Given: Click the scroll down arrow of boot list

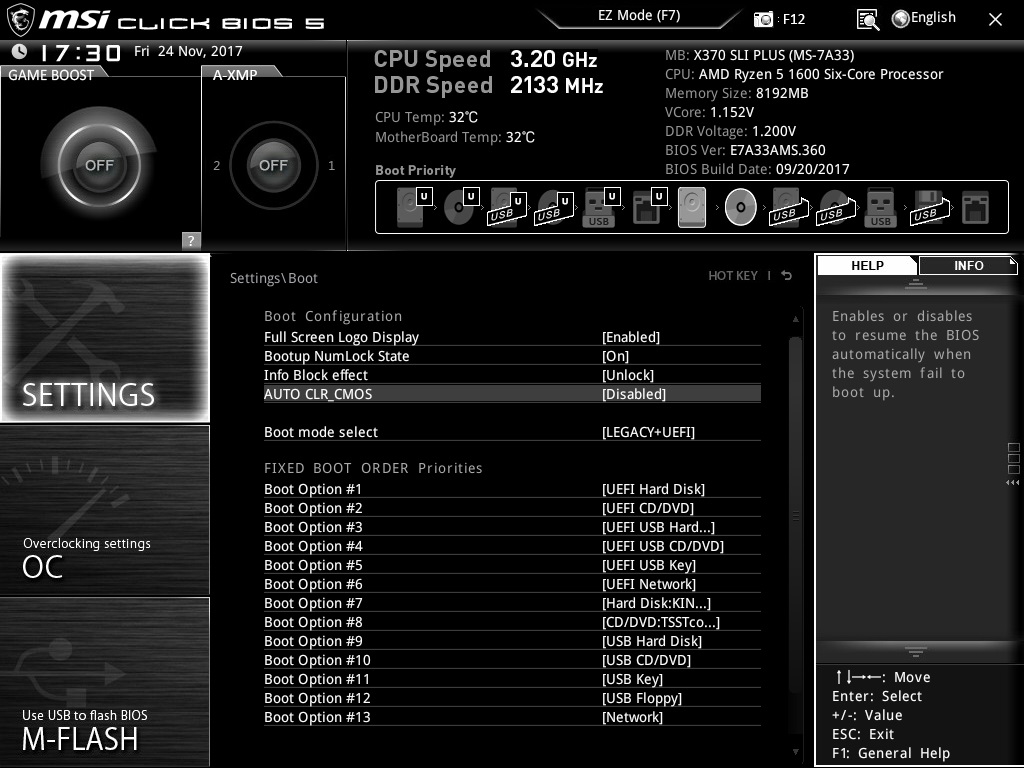Looking at the screenshot, I should click(795, 752).
